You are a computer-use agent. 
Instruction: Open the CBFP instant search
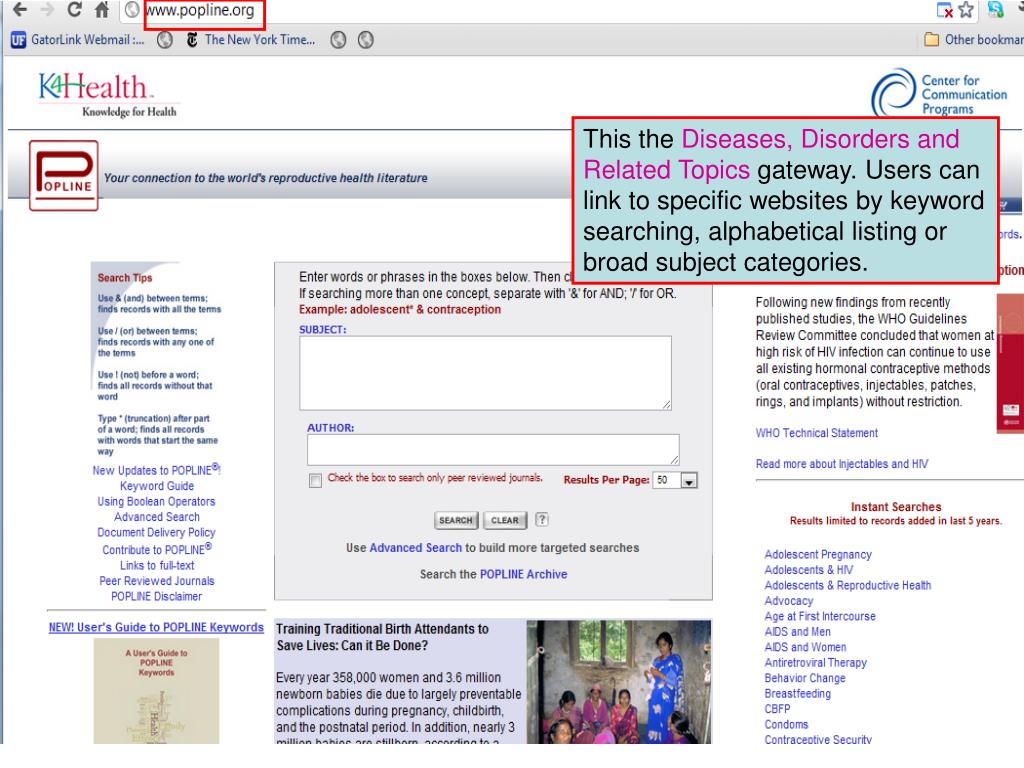click(x=777, y=709)
